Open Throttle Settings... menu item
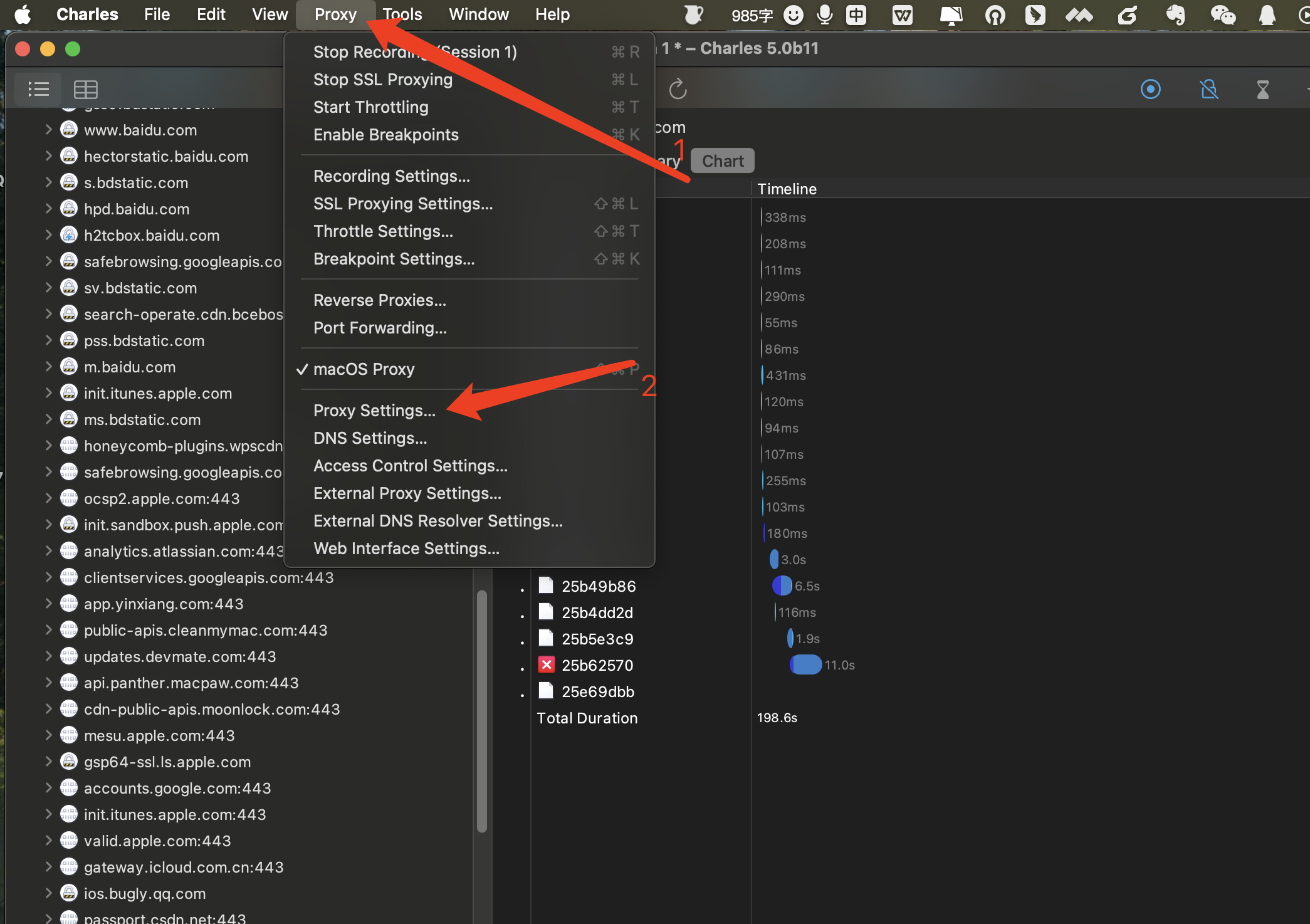Screen dimensions: 1310x924 click(469, 231)
